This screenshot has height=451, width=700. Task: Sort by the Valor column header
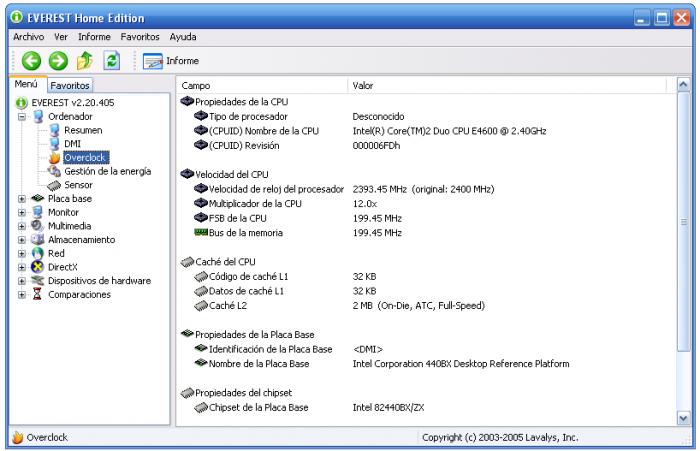coord(507,85)
